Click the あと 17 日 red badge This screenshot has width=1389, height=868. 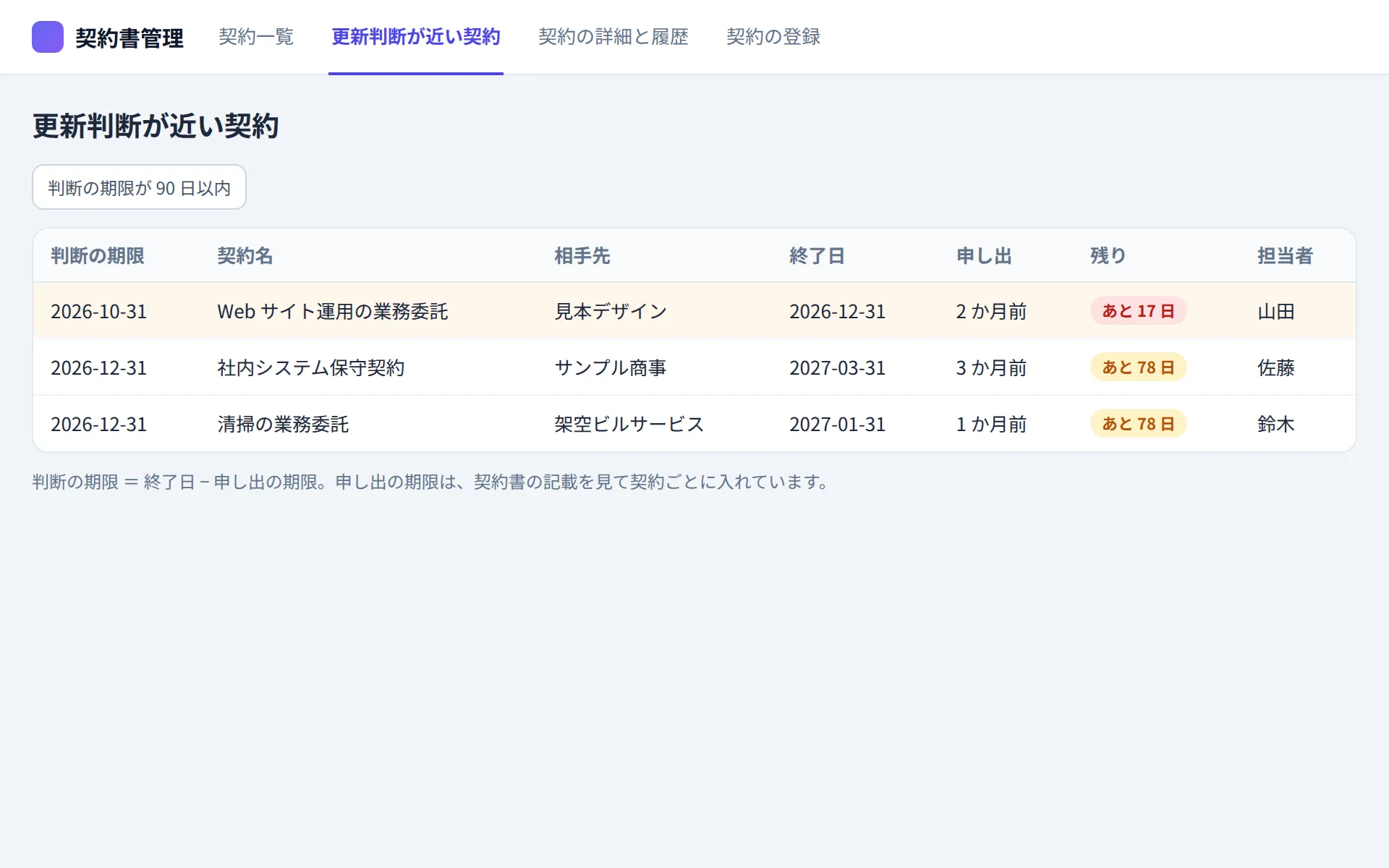click(1139, 311)
